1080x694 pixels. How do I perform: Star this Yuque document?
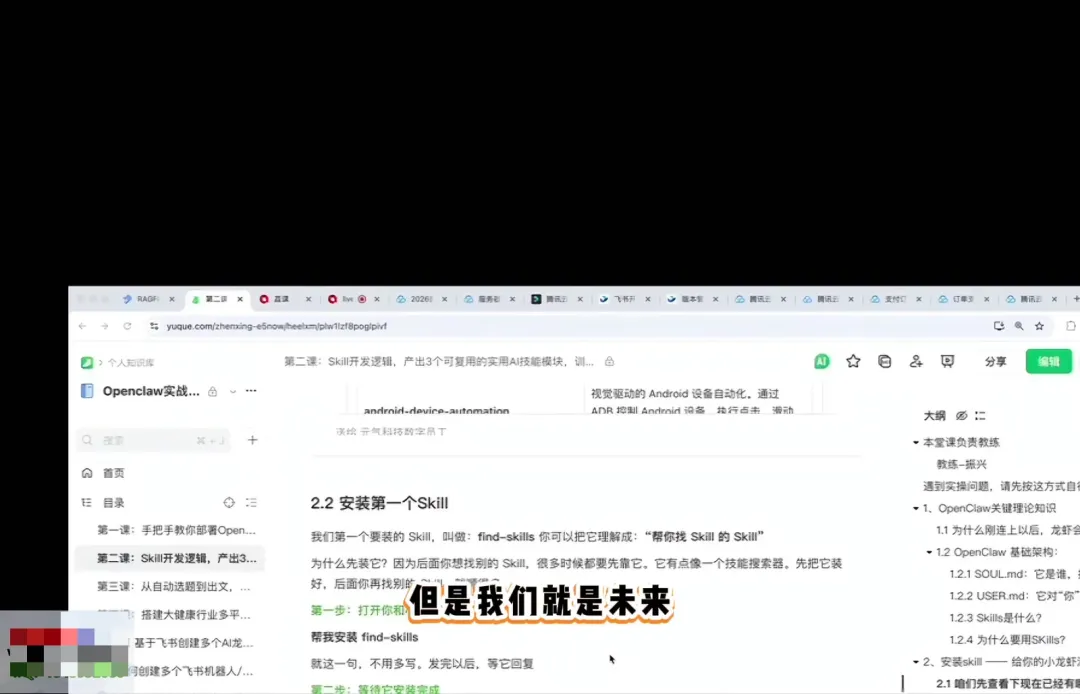click(853, 361)
